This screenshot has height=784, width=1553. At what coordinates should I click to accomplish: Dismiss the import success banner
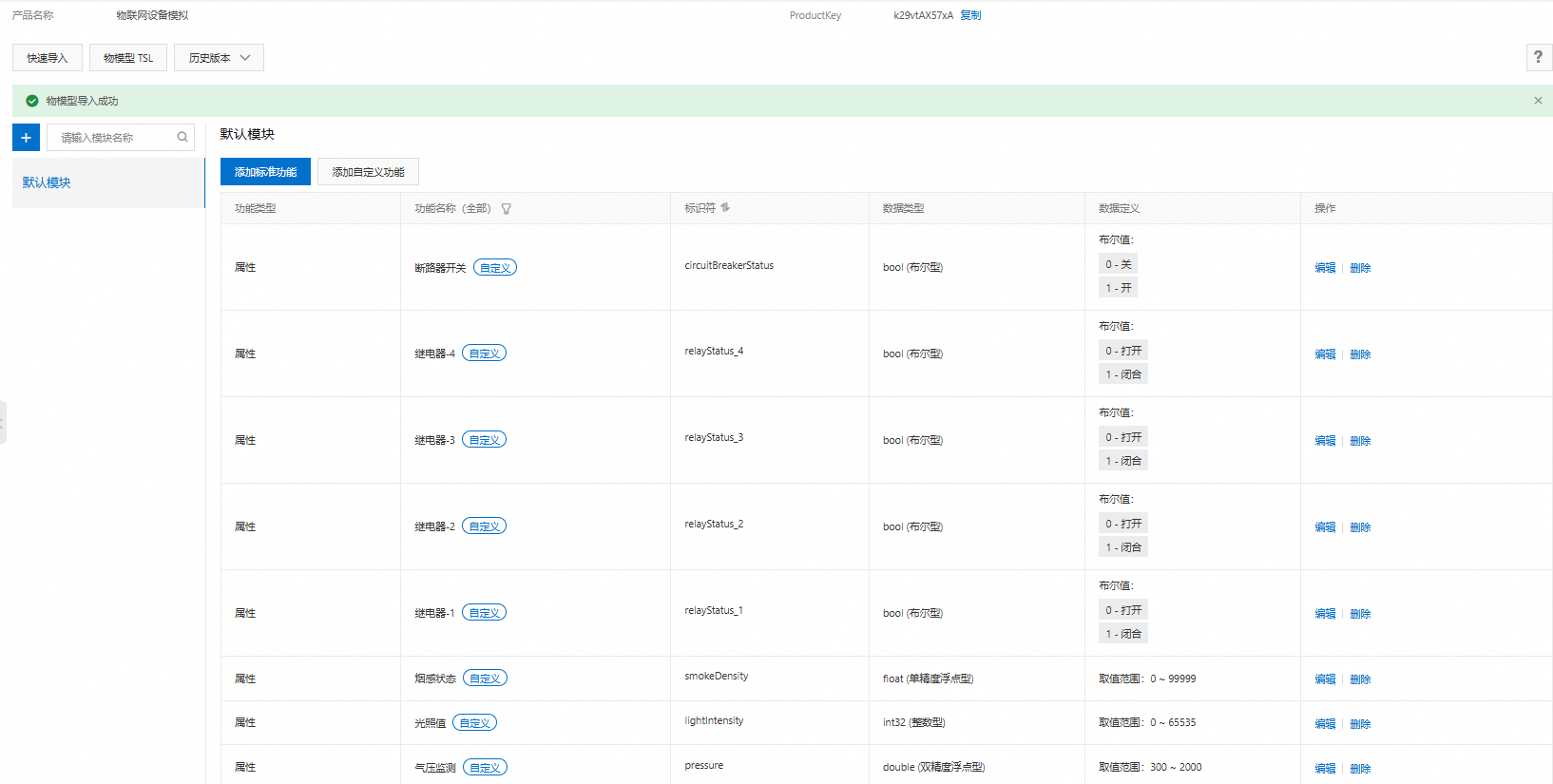click(x=1538, y=101)
